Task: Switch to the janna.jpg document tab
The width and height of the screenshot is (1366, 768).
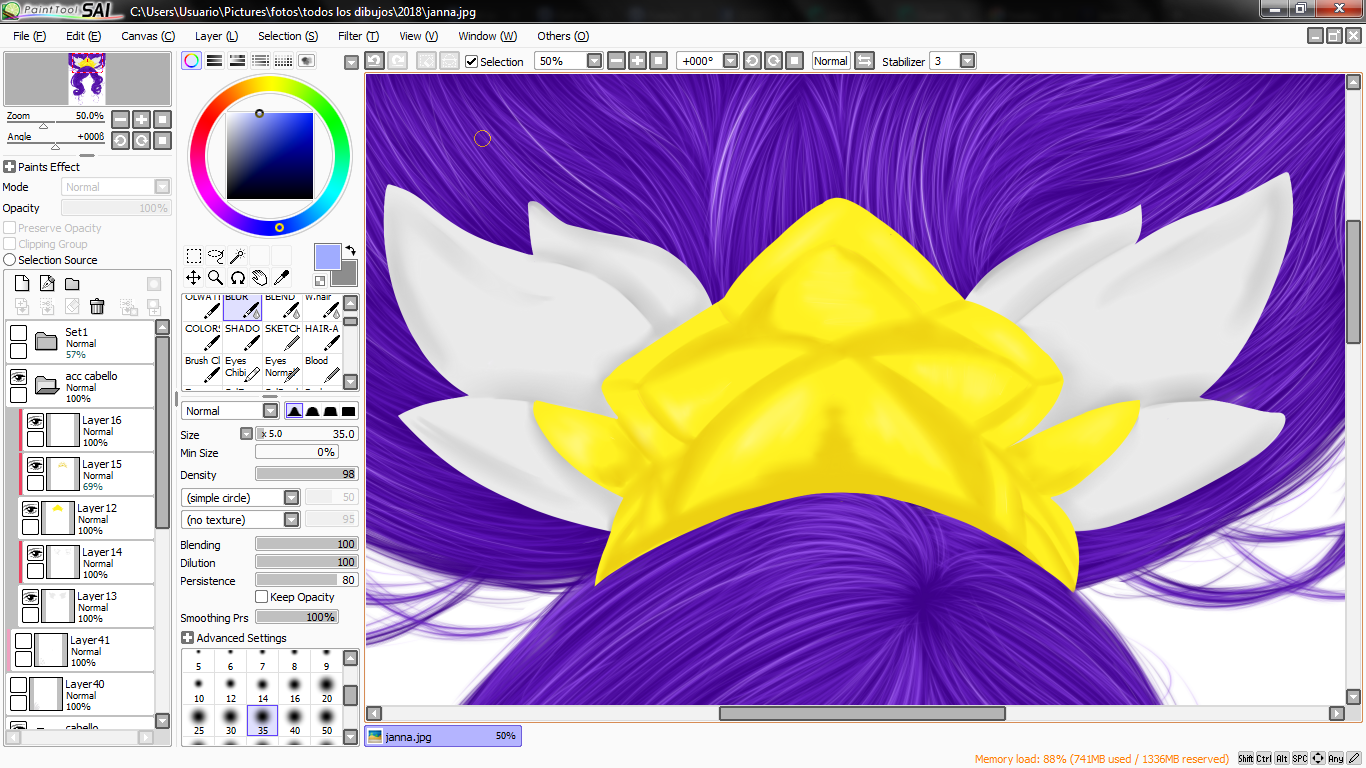Action: pyautogui.click(x=443, y=736)
